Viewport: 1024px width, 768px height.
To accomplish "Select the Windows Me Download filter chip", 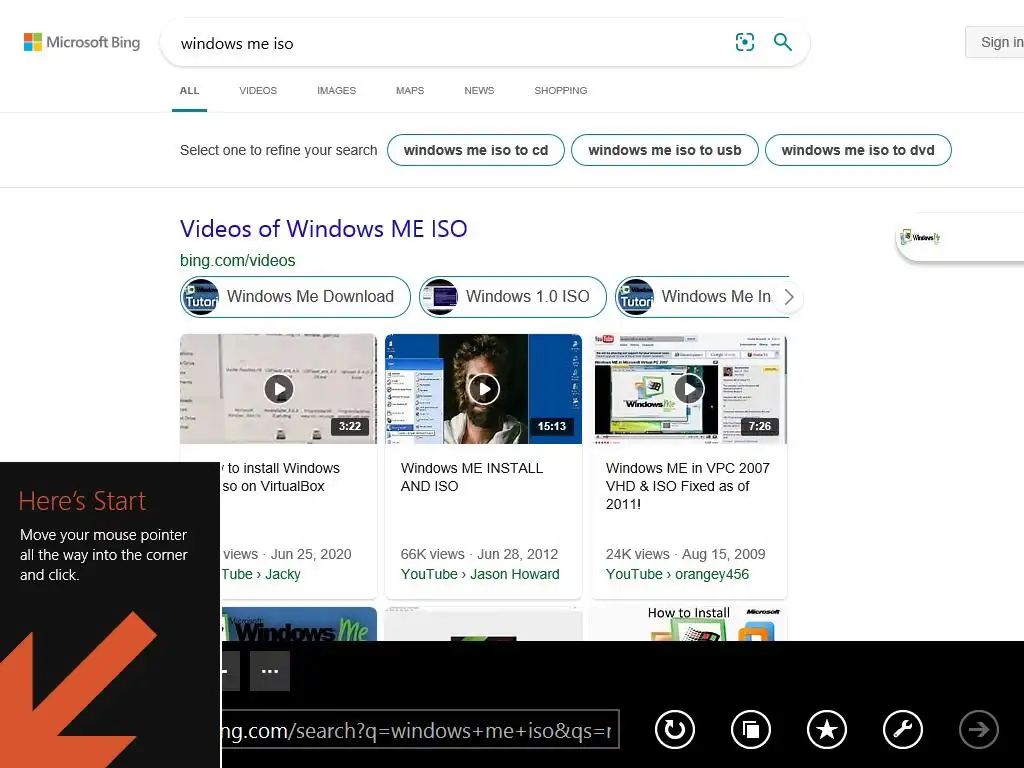I will click(x=295, y=297).
